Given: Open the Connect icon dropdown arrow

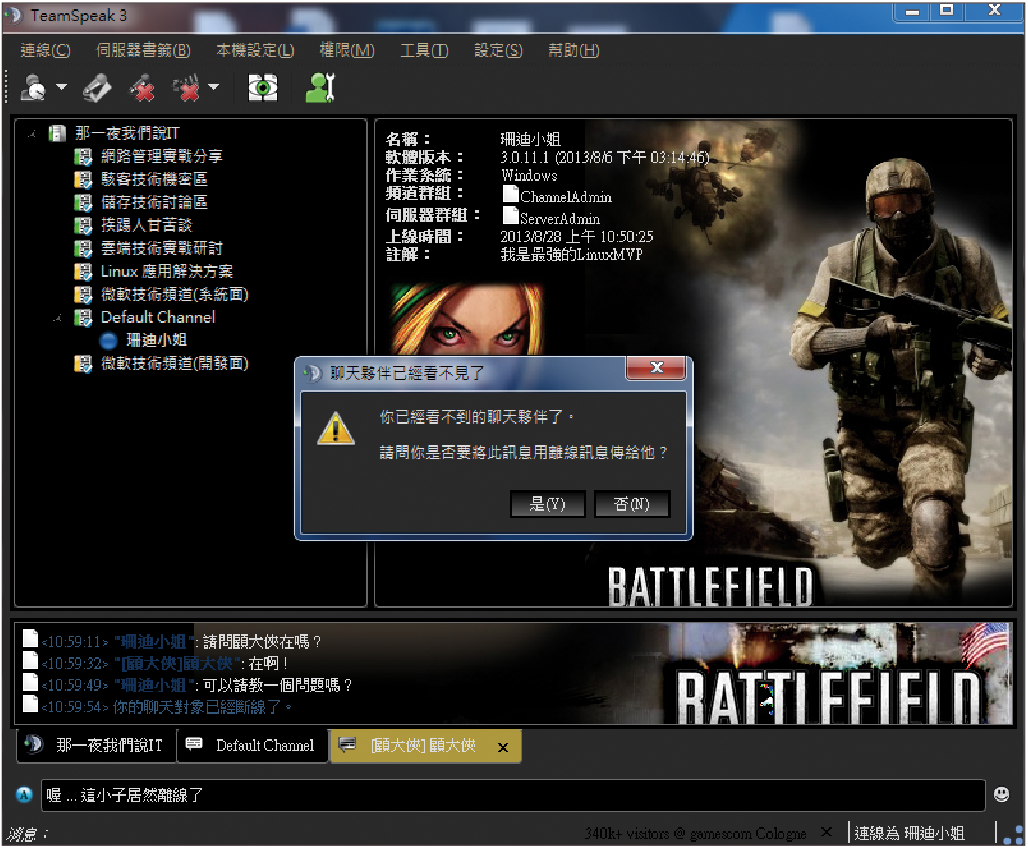Looking at the screenshot, I should point(62,87).
